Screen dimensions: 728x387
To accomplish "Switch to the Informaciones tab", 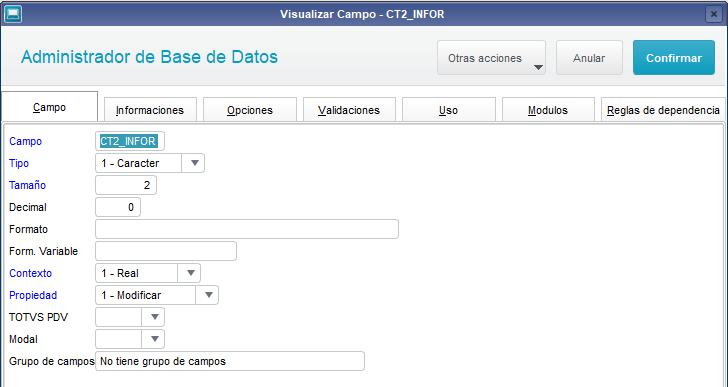I will point(150,110).
